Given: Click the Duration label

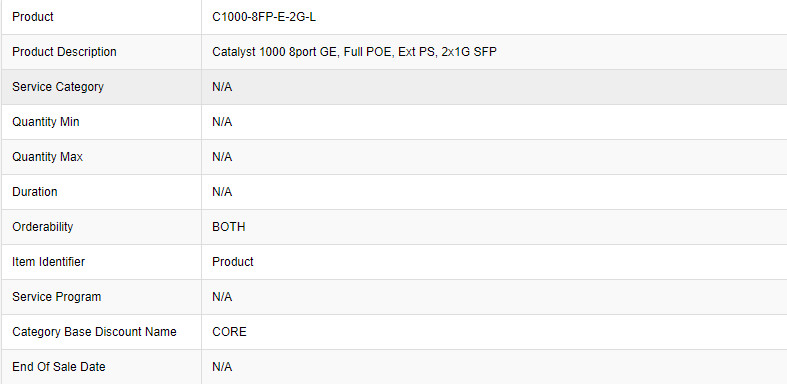Looking at the screenshot, I should (x=35, y=192).
